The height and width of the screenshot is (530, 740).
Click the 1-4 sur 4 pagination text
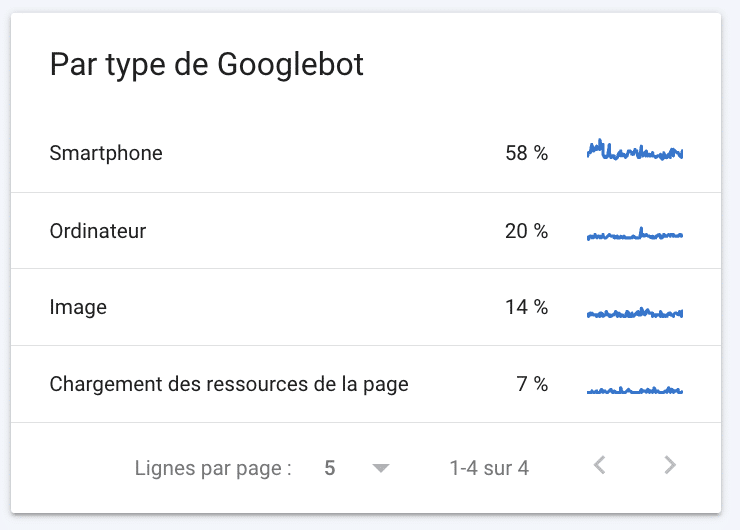pyautogui.click(x=489, y=468)
